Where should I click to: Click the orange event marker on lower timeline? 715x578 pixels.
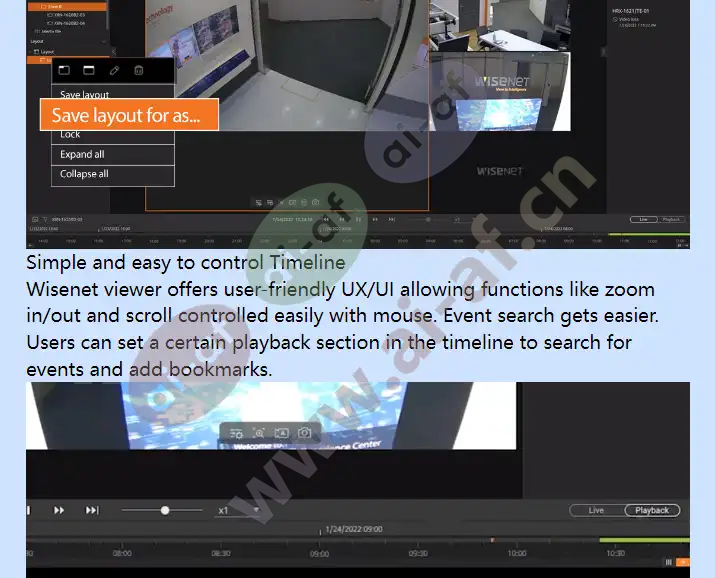tap(492, 540)
